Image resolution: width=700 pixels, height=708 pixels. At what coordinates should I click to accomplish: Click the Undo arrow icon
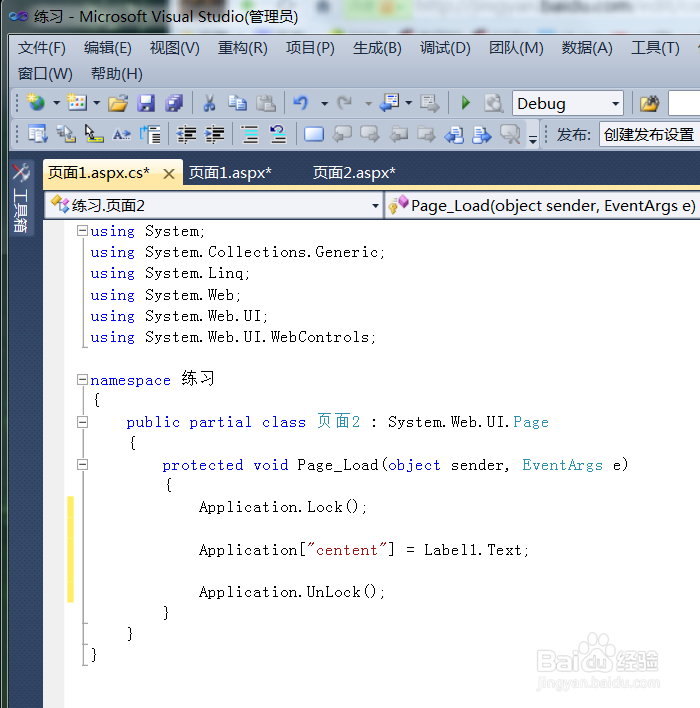(301, 103)
